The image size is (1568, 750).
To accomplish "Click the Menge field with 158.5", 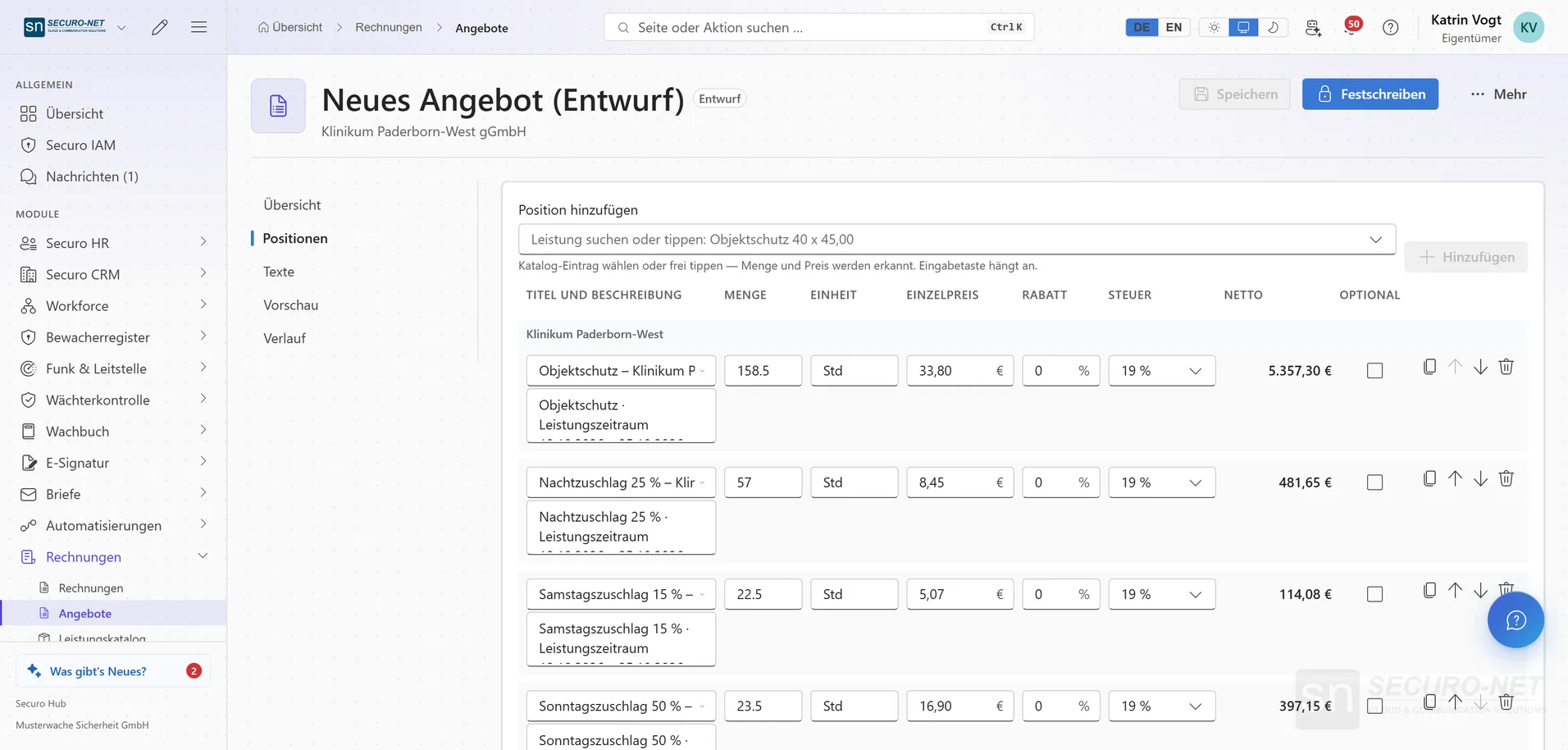I will tap(763, 371).
